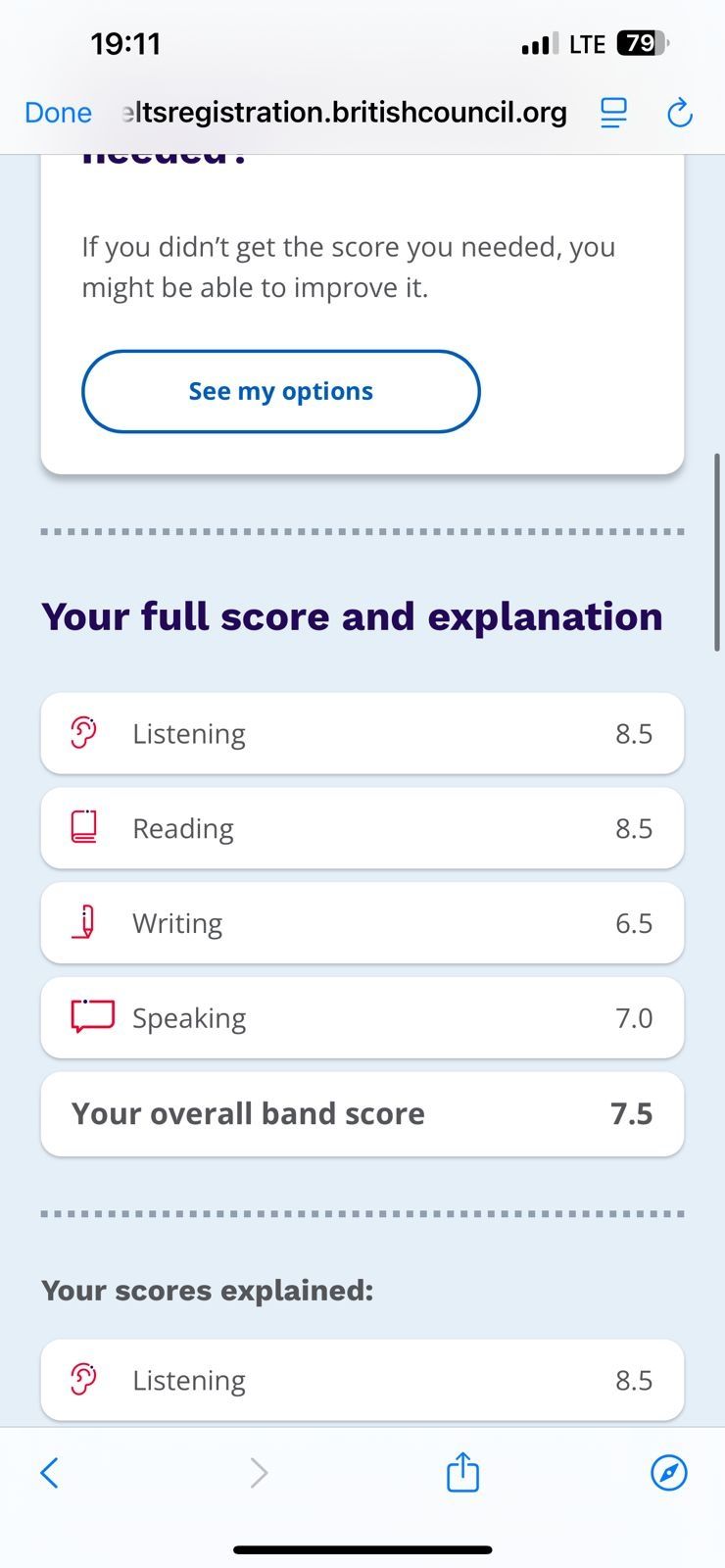Tap the speech bubble icon beside Speaking
The image size is (725, 1568).
point(92,1016)
